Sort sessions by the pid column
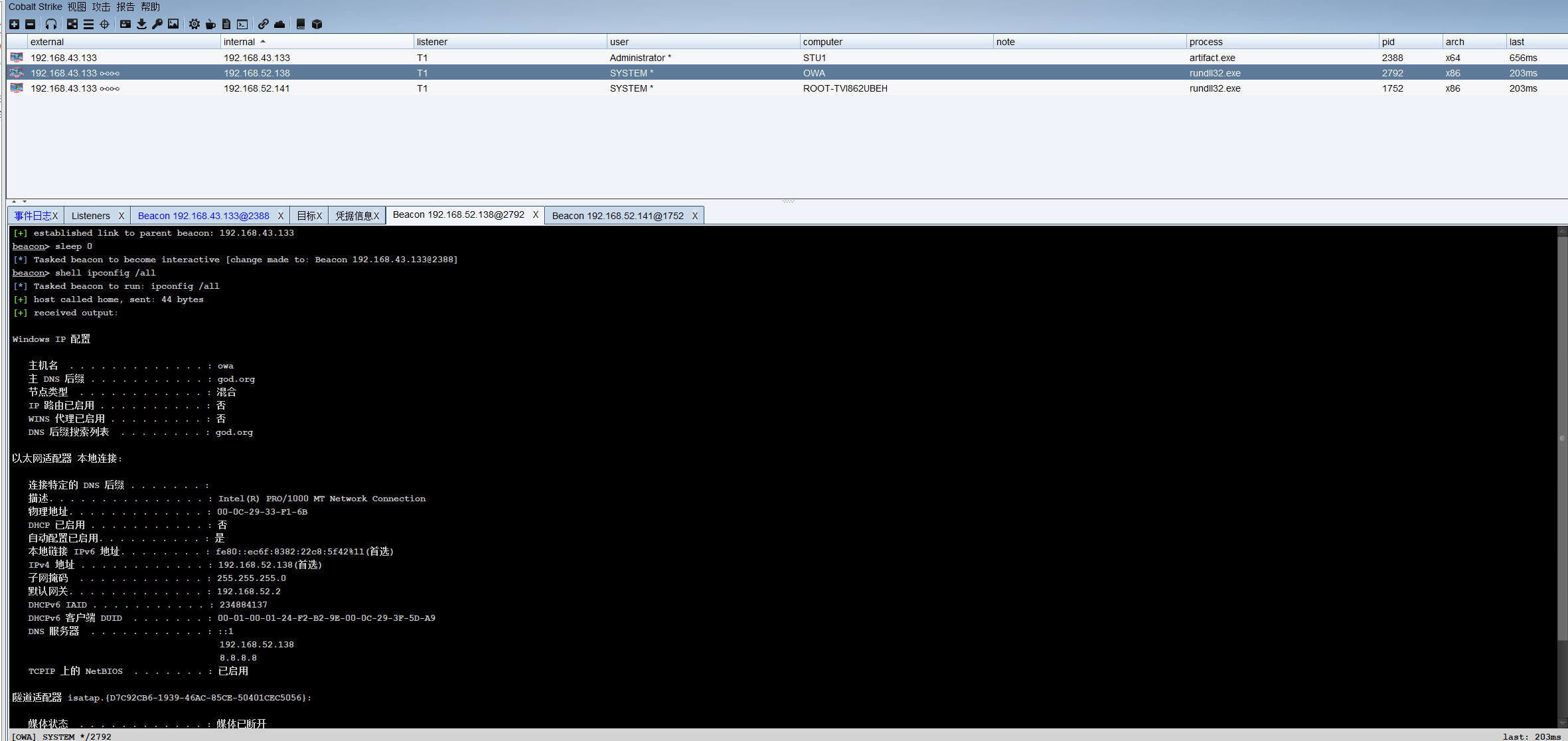Viewport: 1568px width, 741px height. click(1388, 42)
